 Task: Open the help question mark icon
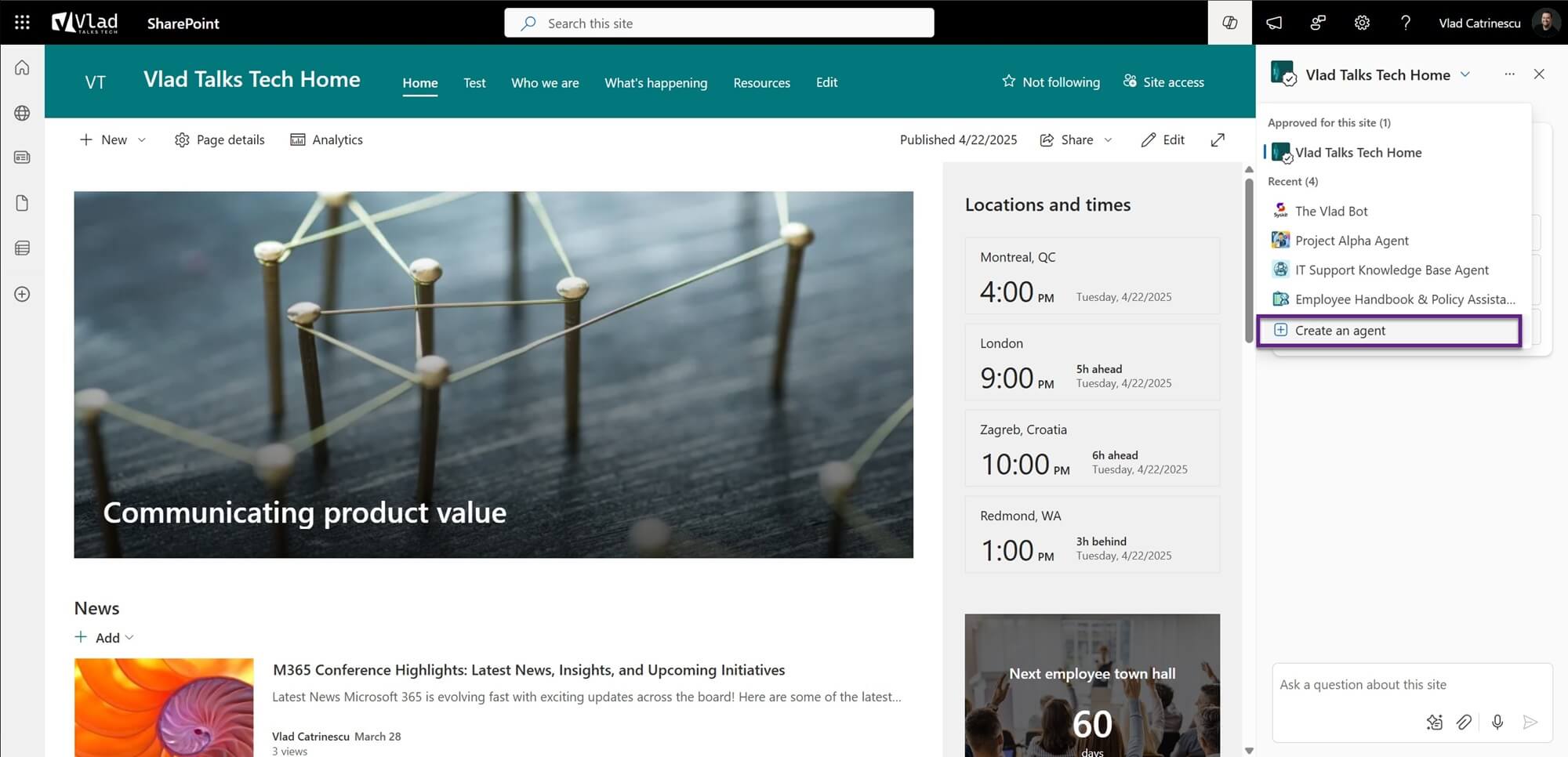click(x=1406, y=23)
